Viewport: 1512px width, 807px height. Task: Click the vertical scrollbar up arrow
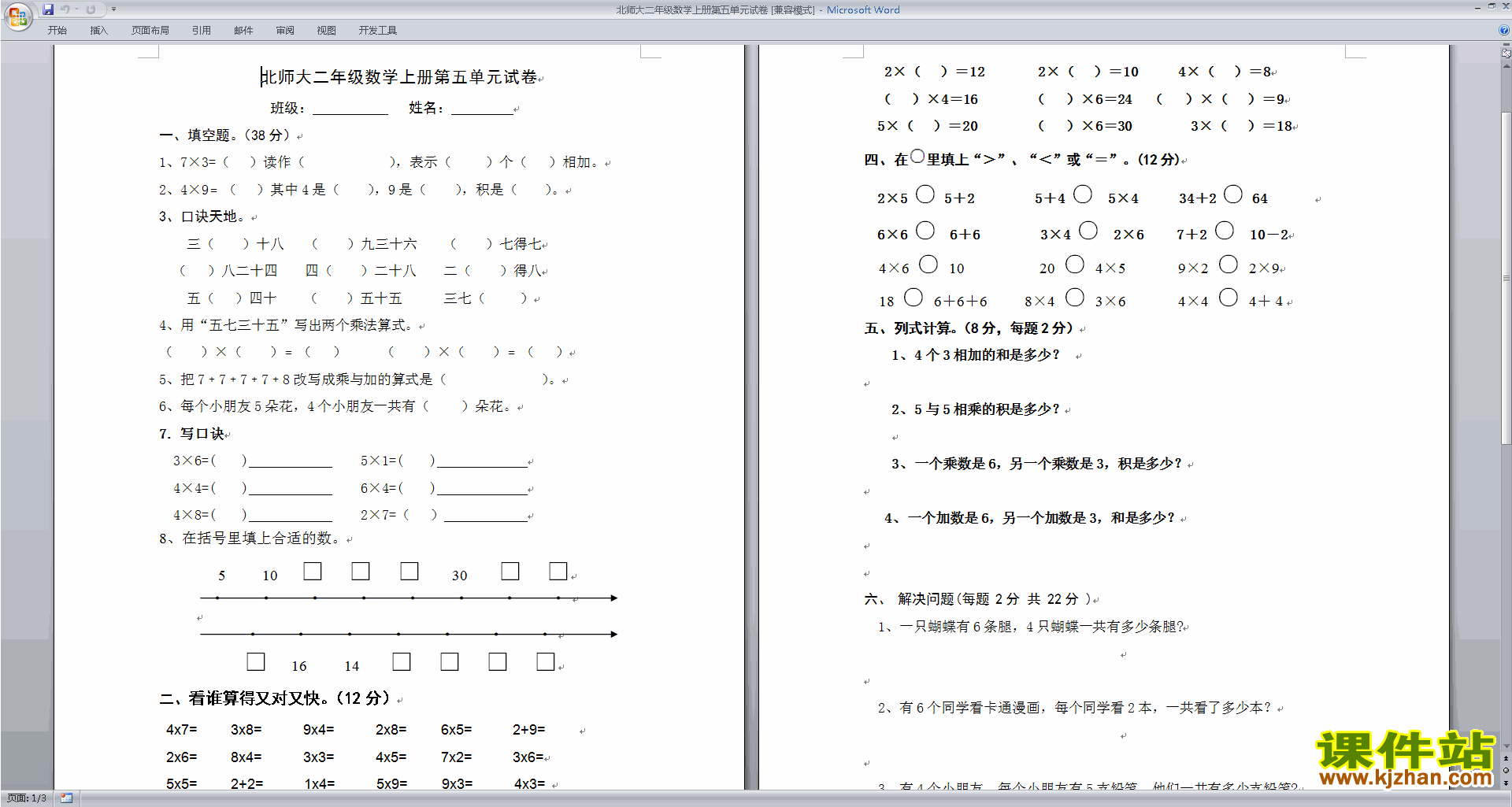[1506, 66]
